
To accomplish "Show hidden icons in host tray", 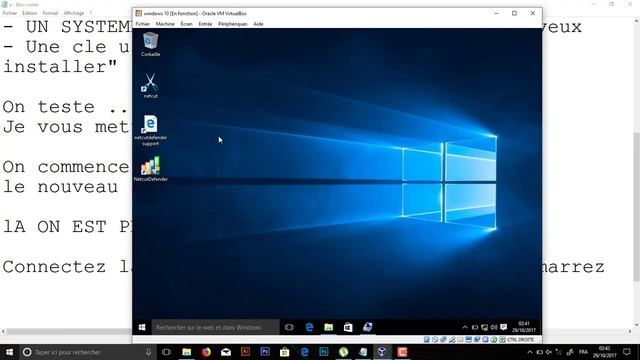I will tap(530, 352).
